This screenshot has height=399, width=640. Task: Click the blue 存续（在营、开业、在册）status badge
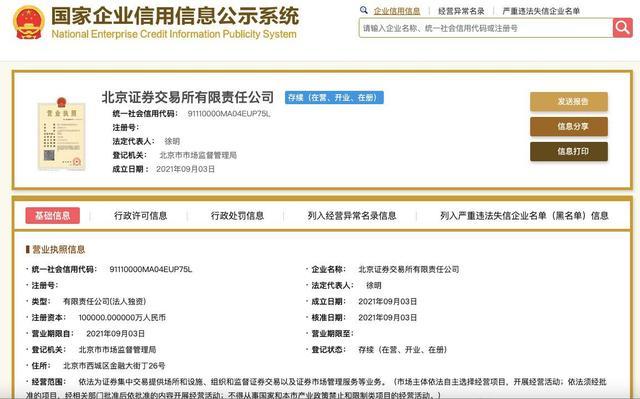coord(334,98)
